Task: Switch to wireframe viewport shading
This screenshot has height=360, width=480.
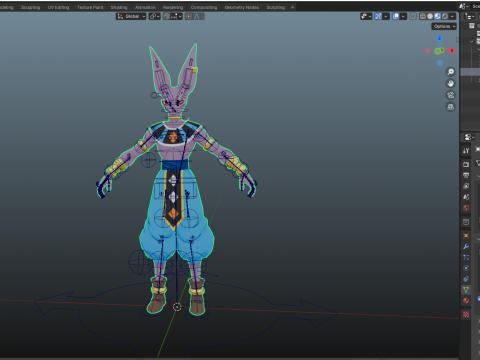Action: 423,16
